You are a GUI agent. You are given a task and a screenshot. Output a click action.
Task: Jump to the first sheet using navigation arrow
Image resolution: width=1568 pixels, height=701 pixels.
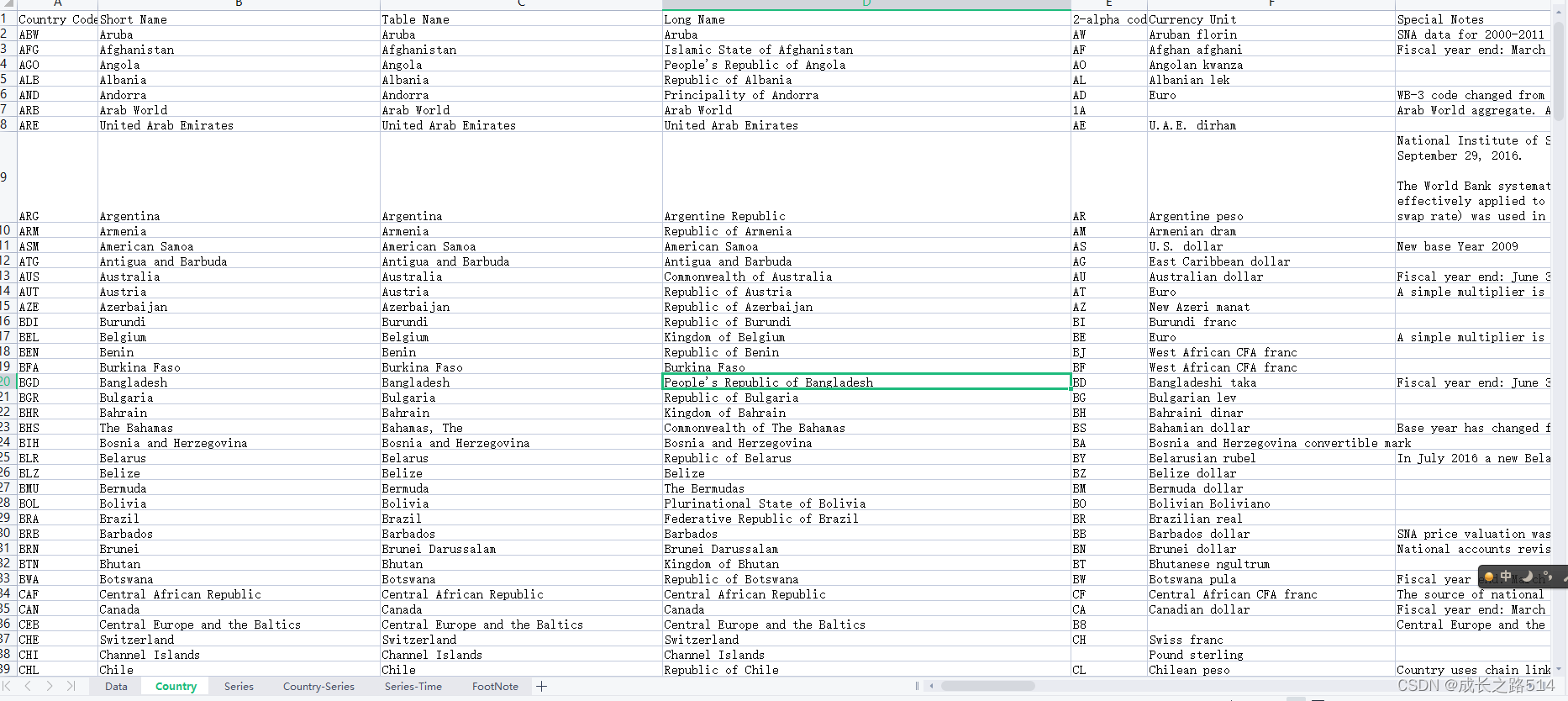point(8,687)
